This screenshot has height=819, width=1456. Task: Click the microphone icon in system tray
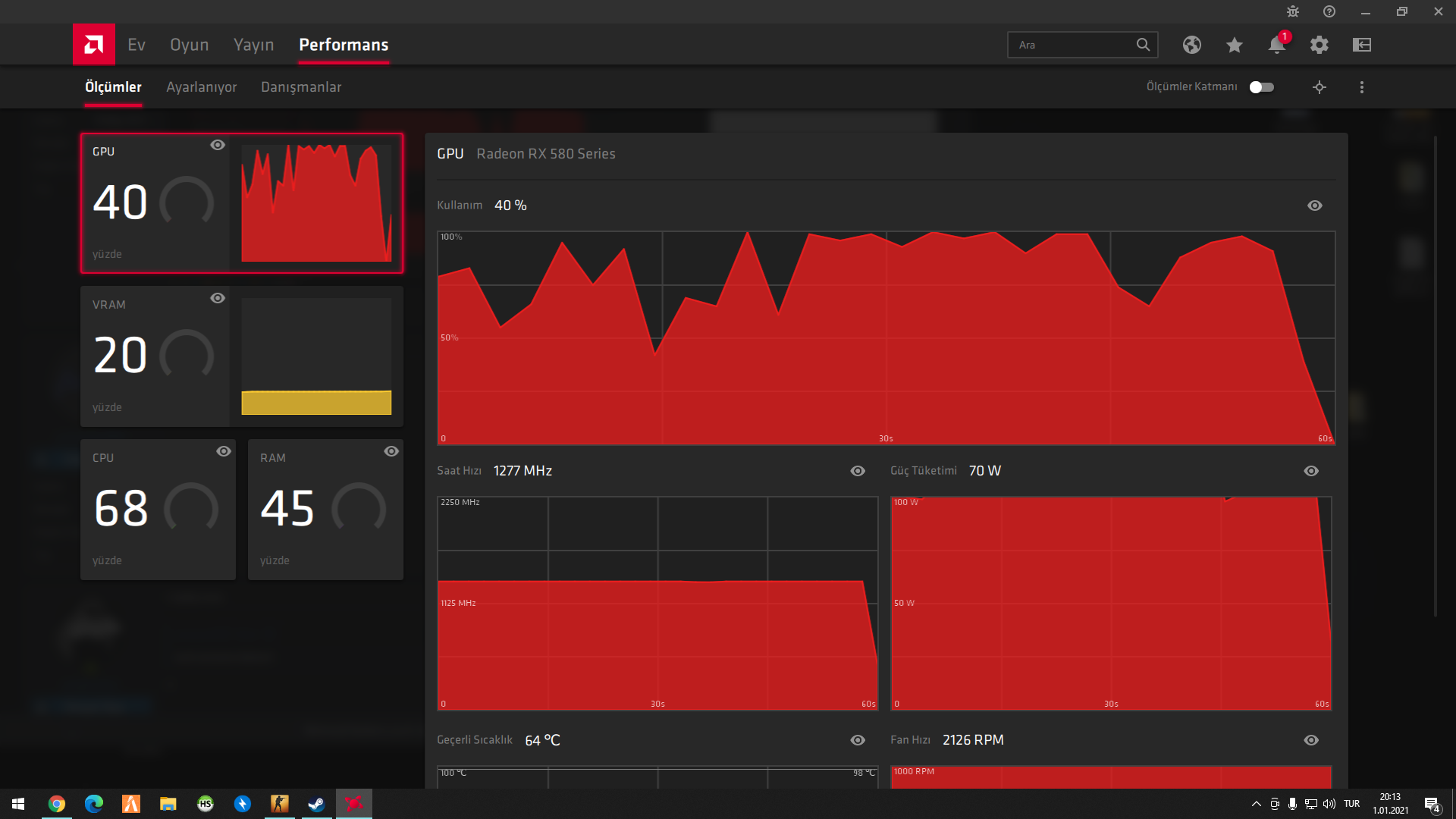click(1293, 804)
